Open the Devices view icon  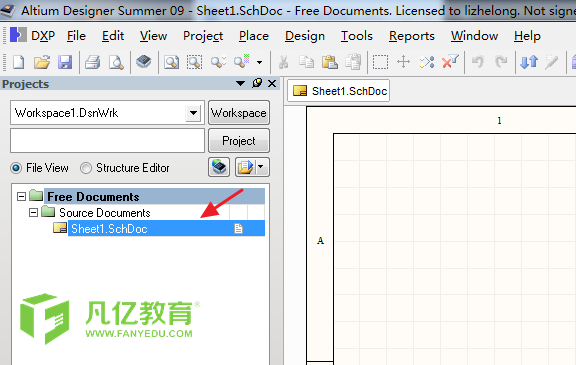pyautogui.click(x=144, y=61)
